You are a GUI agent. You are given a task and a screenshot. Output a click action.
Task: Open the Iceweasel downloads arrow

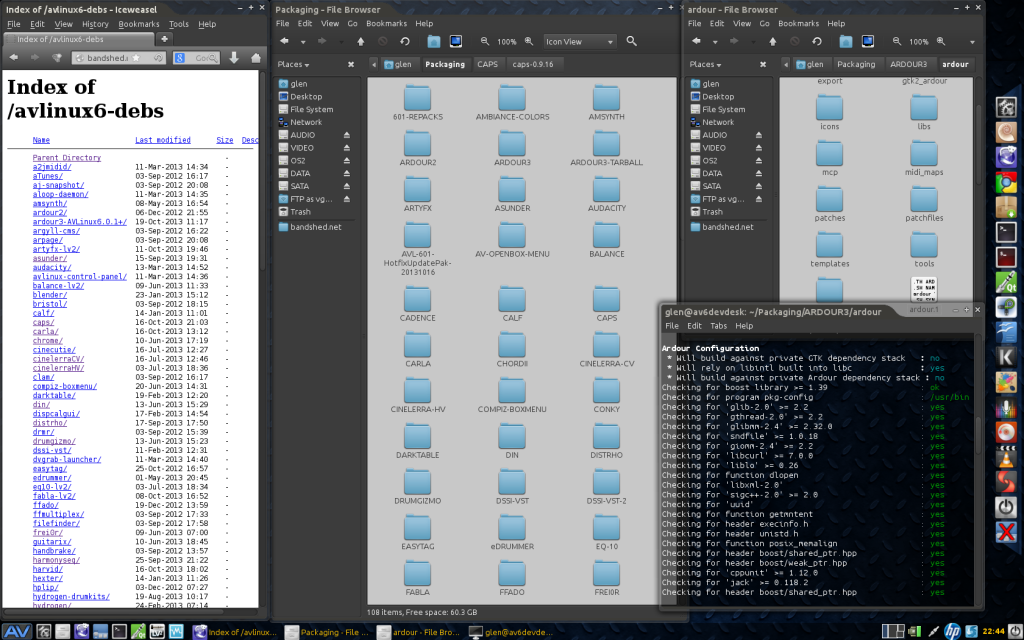234,57
